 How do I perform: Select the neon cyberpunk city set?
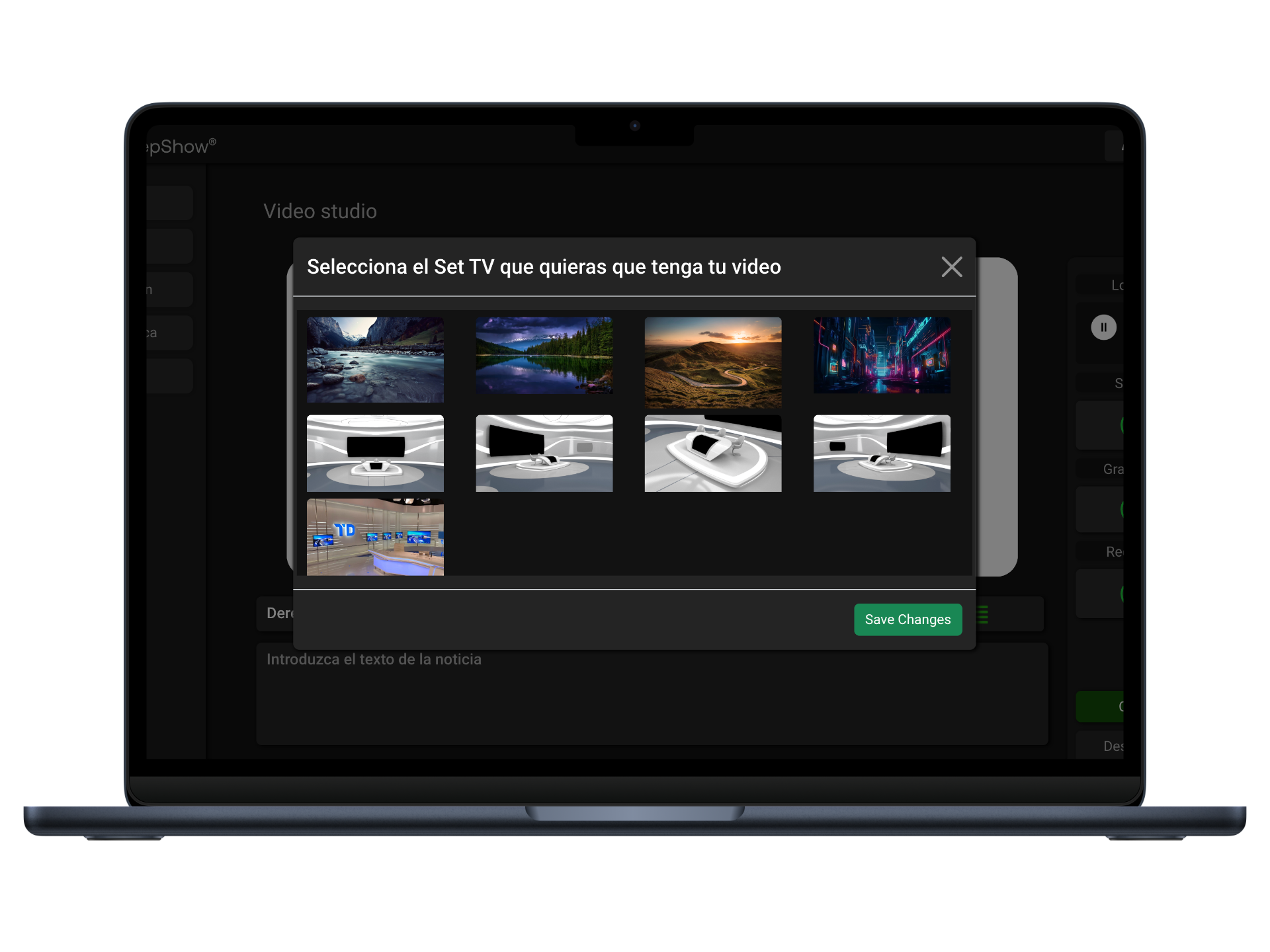[x=882, y=357]
